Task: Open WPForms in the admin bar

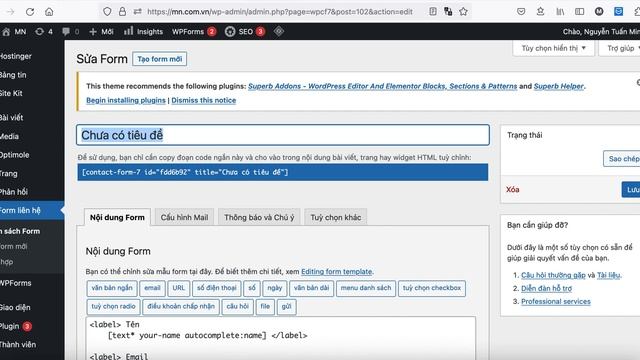Action: click(x=194, y=31)
